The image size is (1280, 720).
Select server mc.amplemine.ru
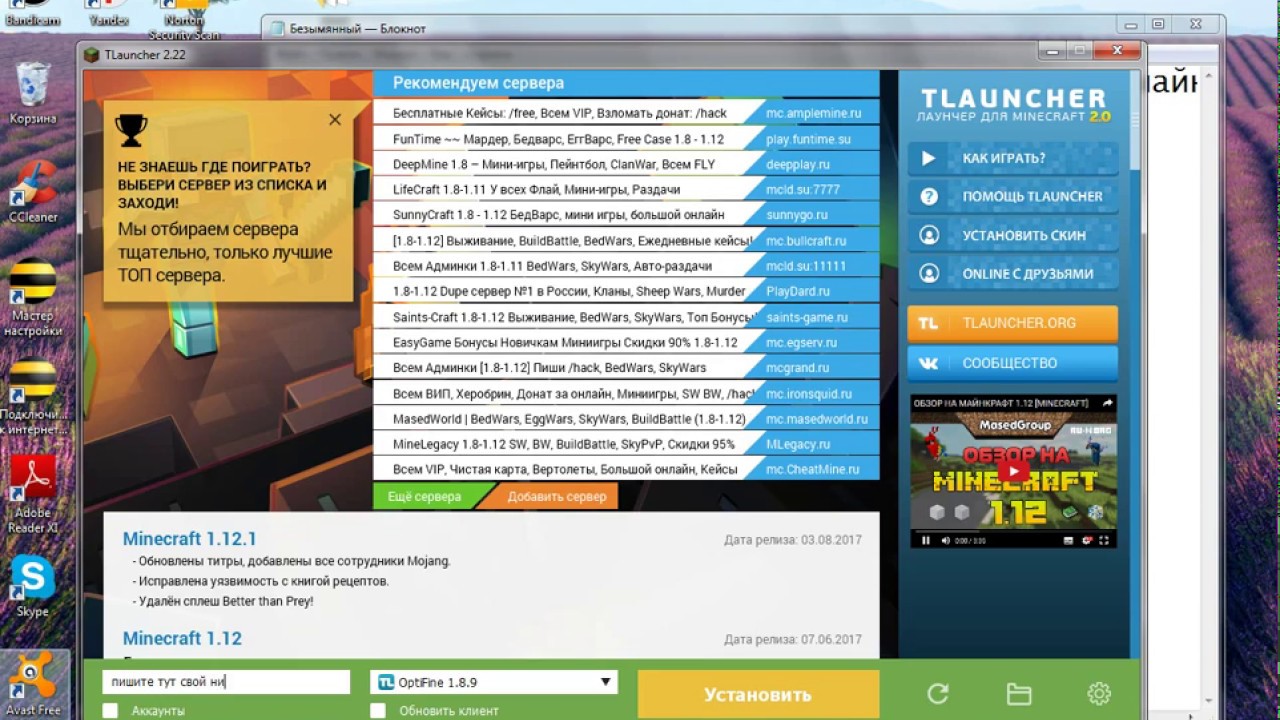(626, 113)
